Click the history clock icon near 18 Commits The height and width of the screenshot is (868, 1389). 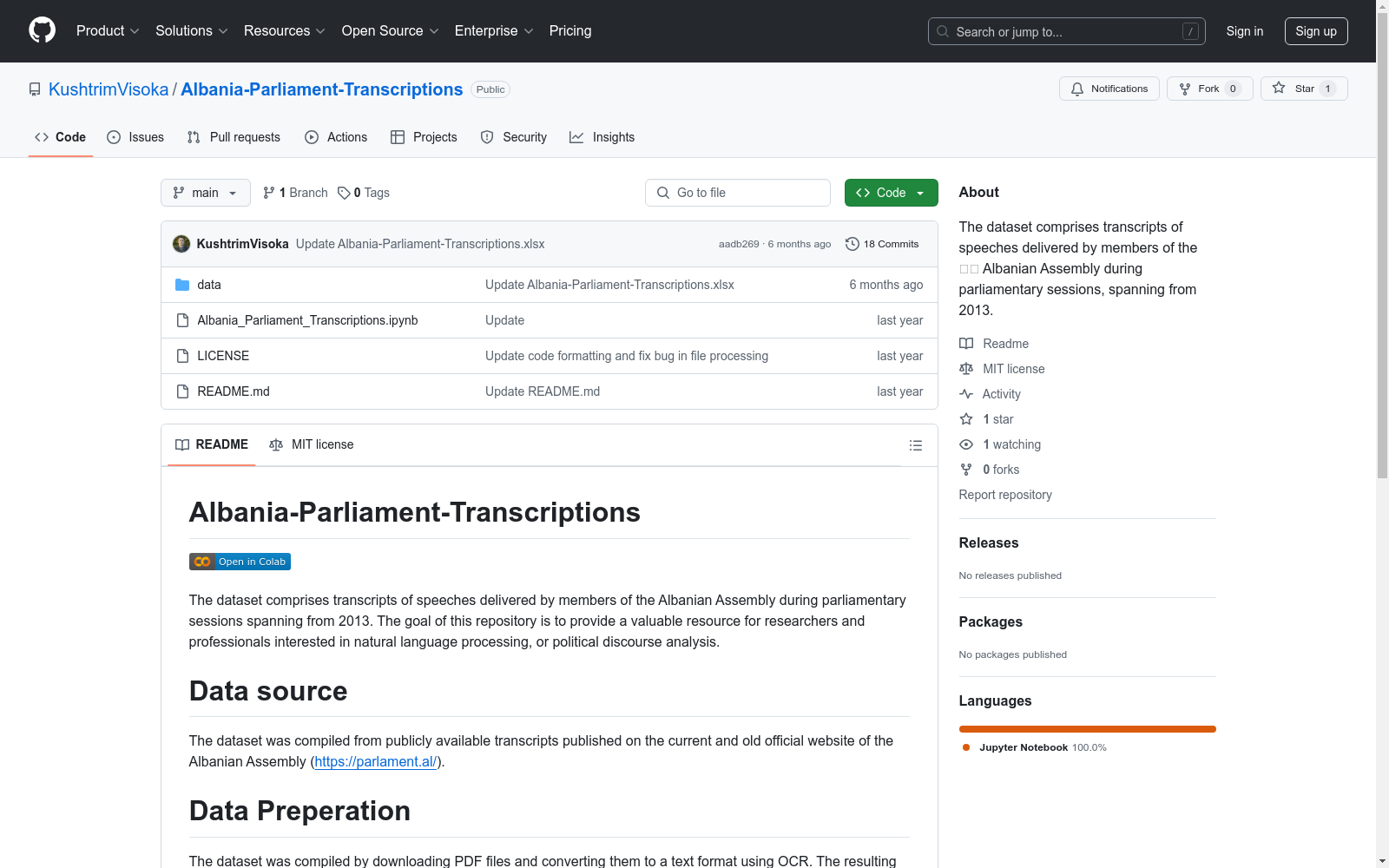click(x=852, y=244)
